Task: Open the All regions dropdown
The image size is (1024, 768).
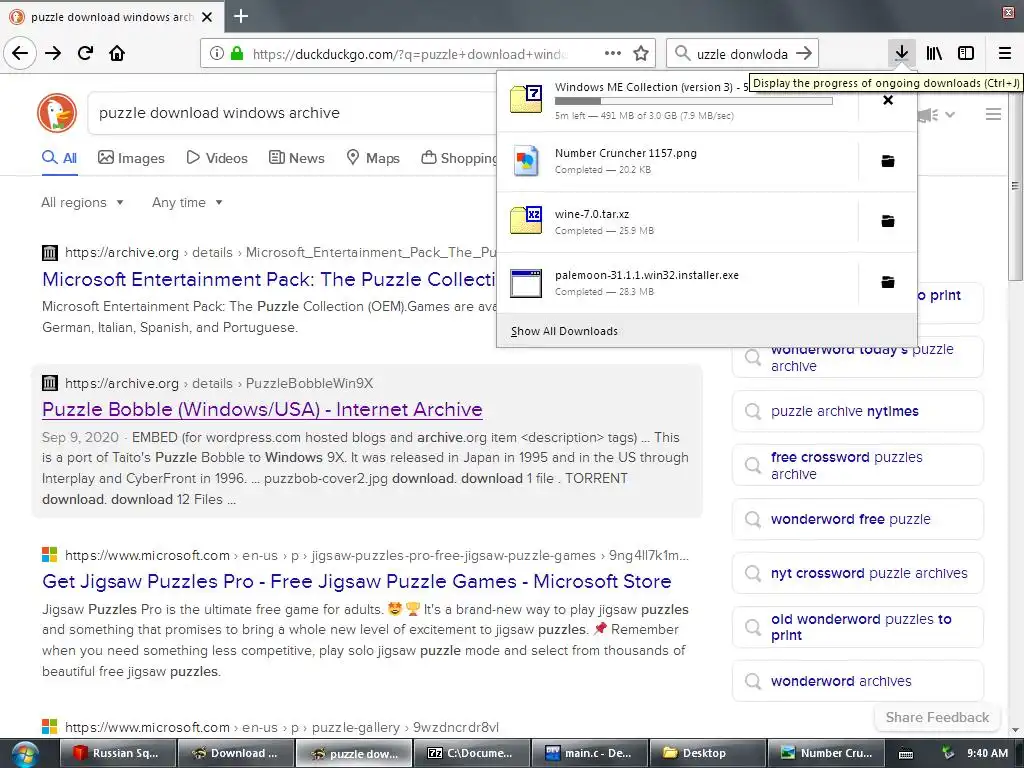Action: click(82, 202)
